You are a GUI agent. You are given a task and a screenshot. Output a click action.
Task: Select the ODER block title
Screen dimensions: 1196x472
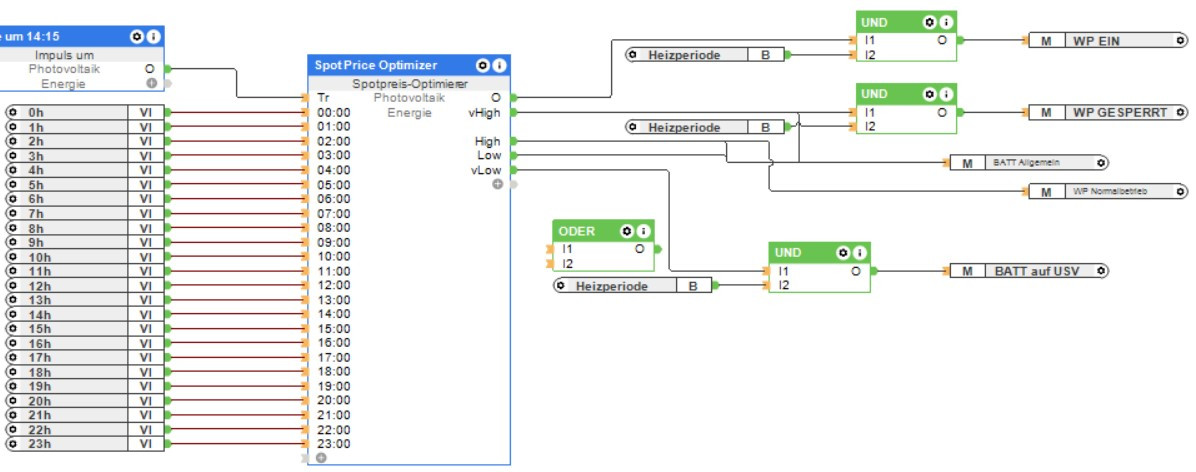577,231
